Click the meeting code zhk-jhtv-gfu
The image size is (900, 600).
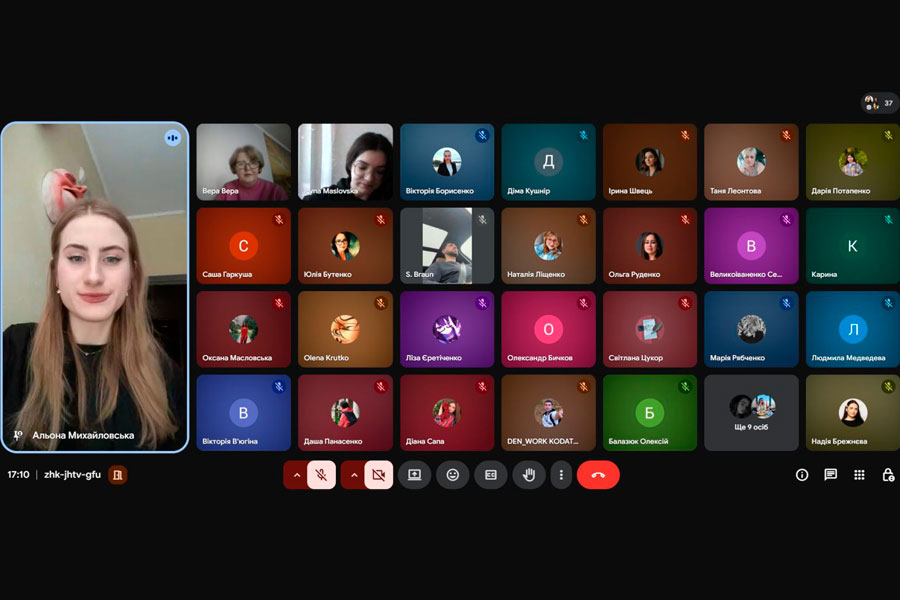pos(72,475)
